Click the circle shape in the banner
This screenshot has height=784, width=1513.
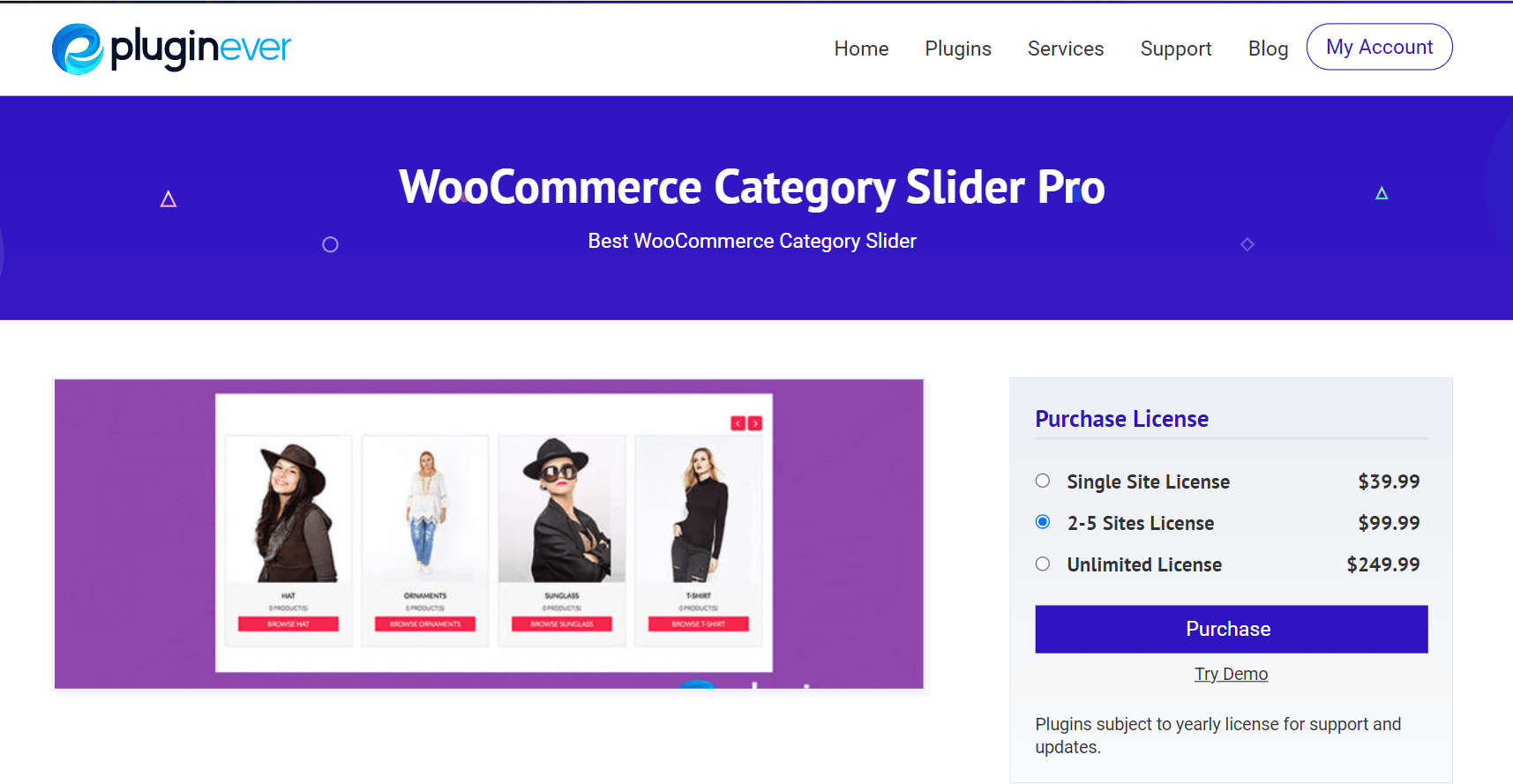click(330, 244)
